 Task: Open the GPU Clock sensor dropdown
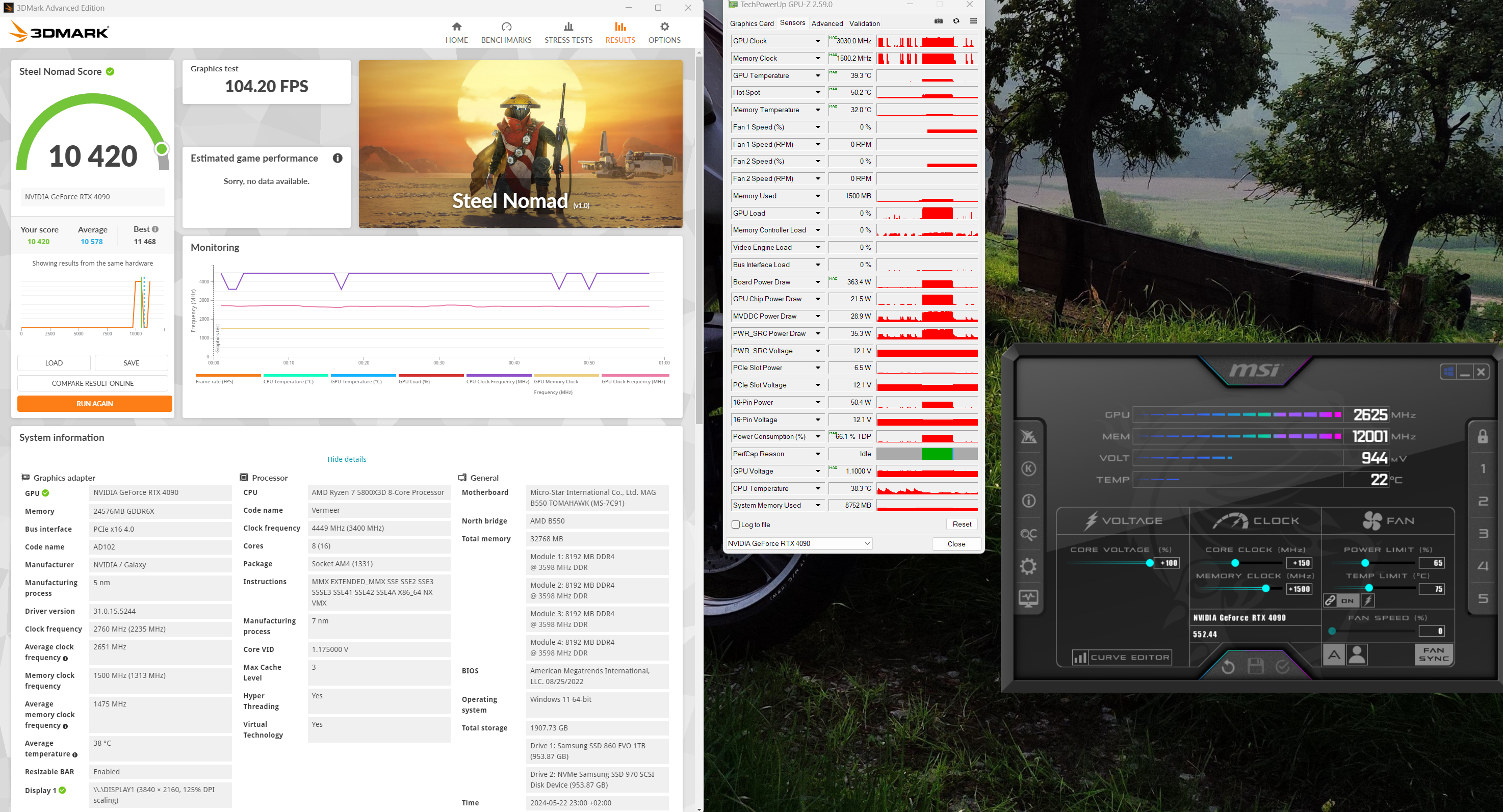pos(817,41)
